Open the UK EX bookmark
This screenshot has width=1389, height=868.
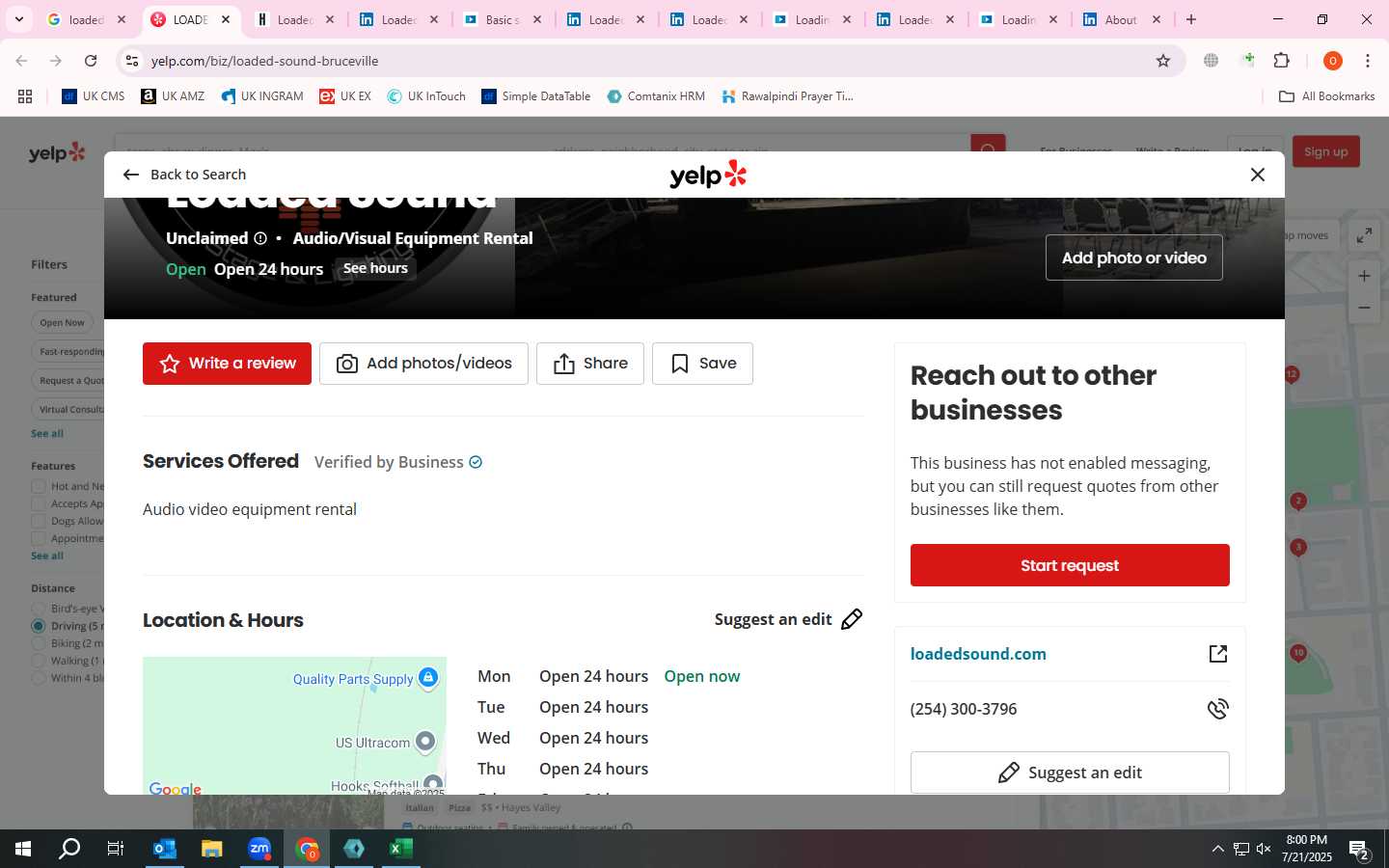(345, 96)
